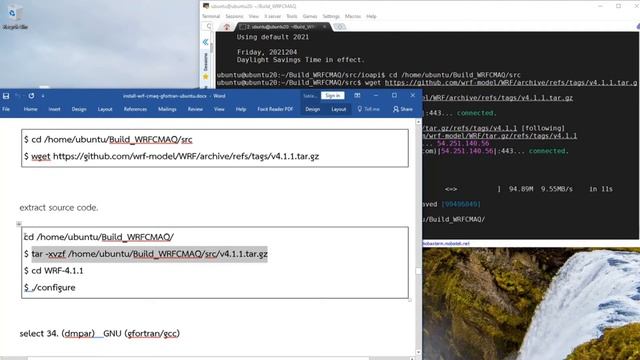Click the Redo icon in Word's quick access toolbar

(31, 96)
